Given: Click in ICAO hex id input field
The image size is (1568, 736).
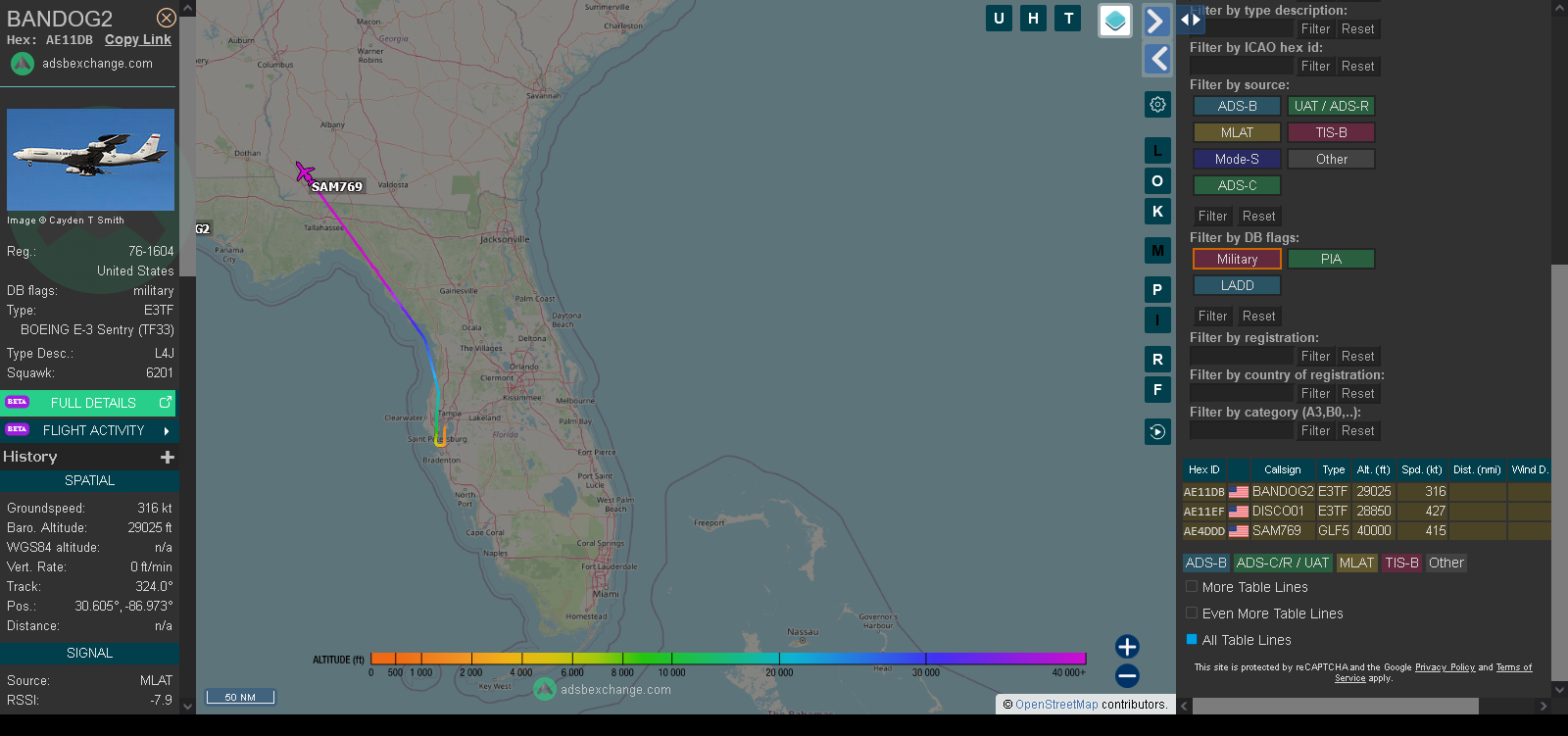Looking at the screenshot, I should tap(1242, 66).
